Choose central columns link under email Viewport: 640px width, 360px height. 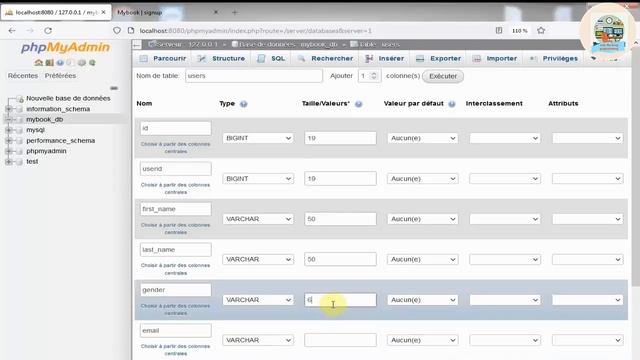(x=176, y=350)
